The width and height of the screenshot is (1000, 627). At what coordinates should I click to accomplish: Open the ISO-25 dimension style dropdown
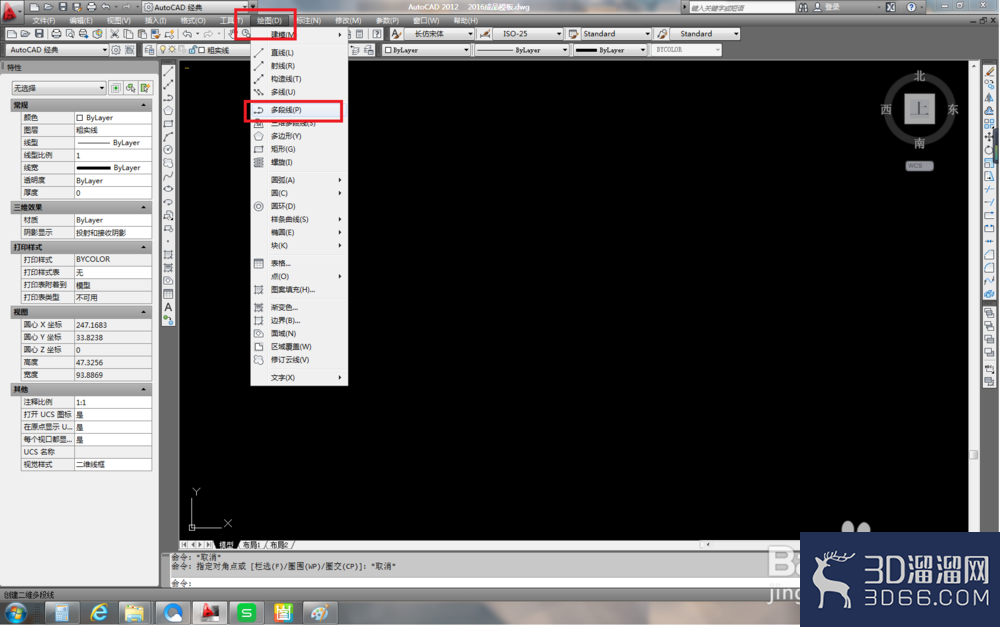point(528,34)
